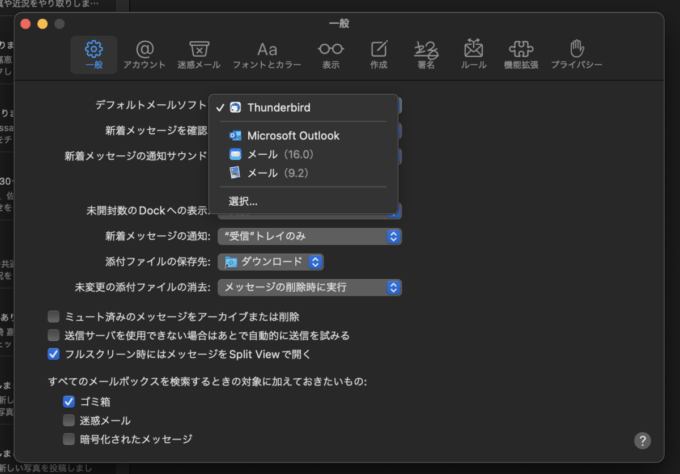Check the 迷惑メール search checkbox
This screenshot has height=474, width=680.
pyautogui.click(x=69, y=420)
